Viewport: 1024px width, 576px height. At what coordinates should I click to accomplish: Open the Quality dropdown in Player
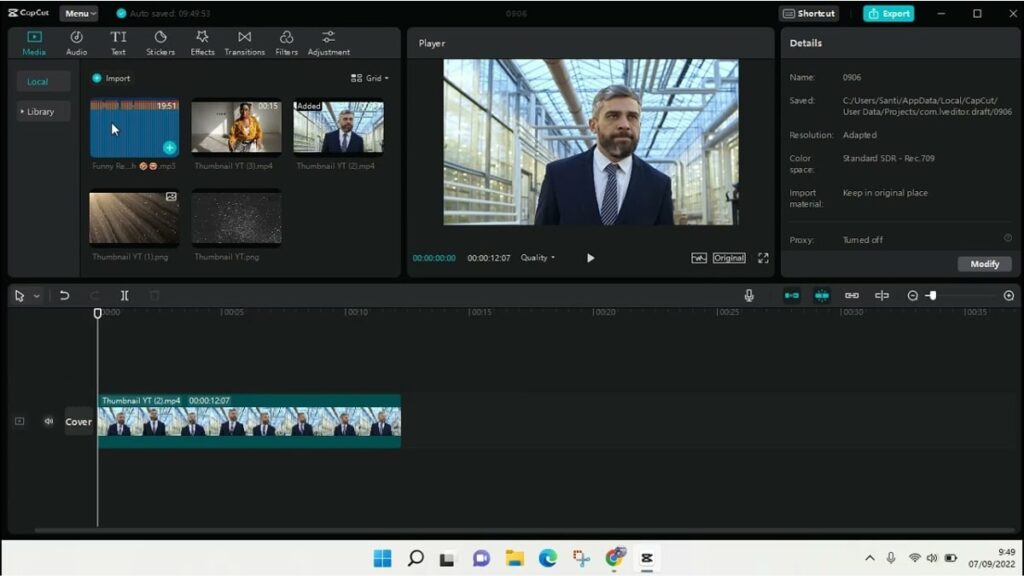[537, 258]
